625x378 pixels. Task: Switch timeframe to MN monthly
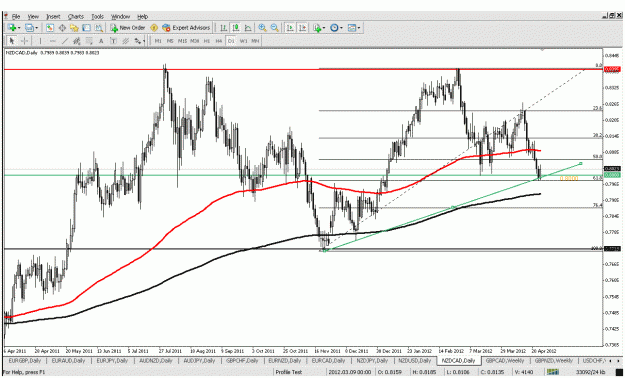(x=256, y=41)
